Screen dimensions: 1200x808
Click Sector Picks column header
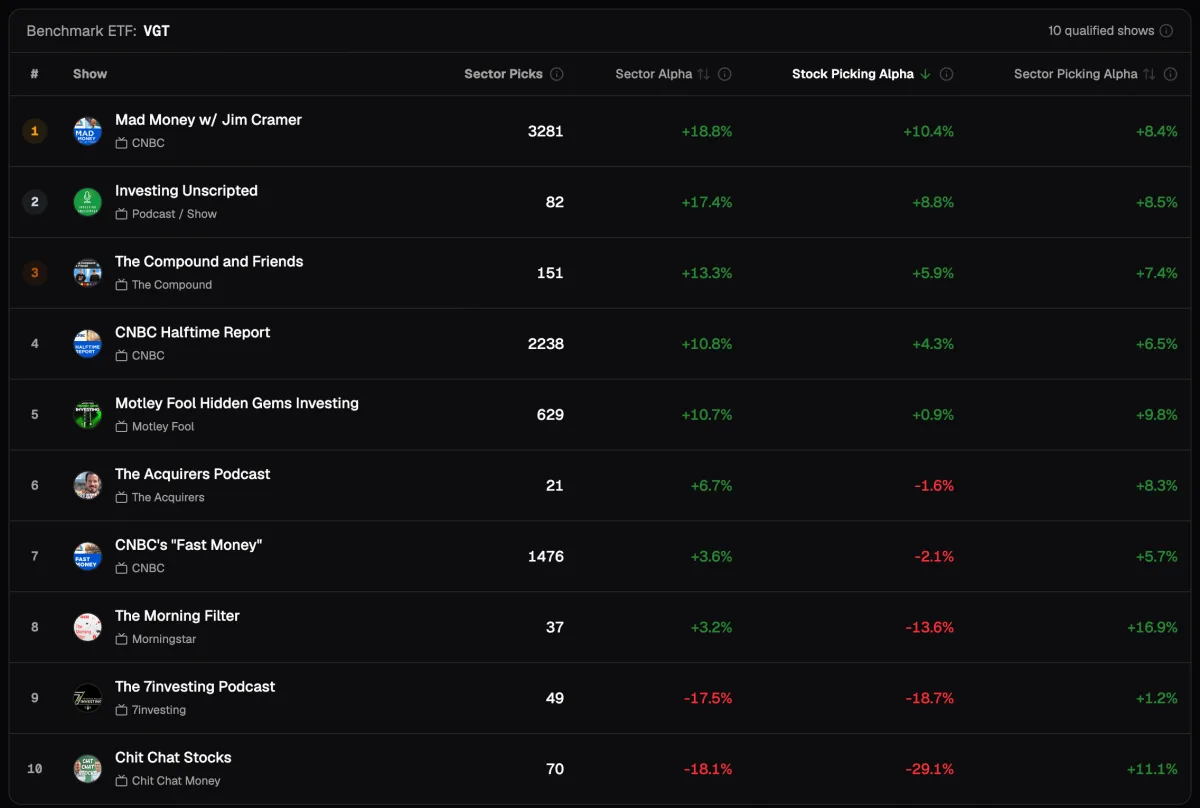[x=503, y=74]
